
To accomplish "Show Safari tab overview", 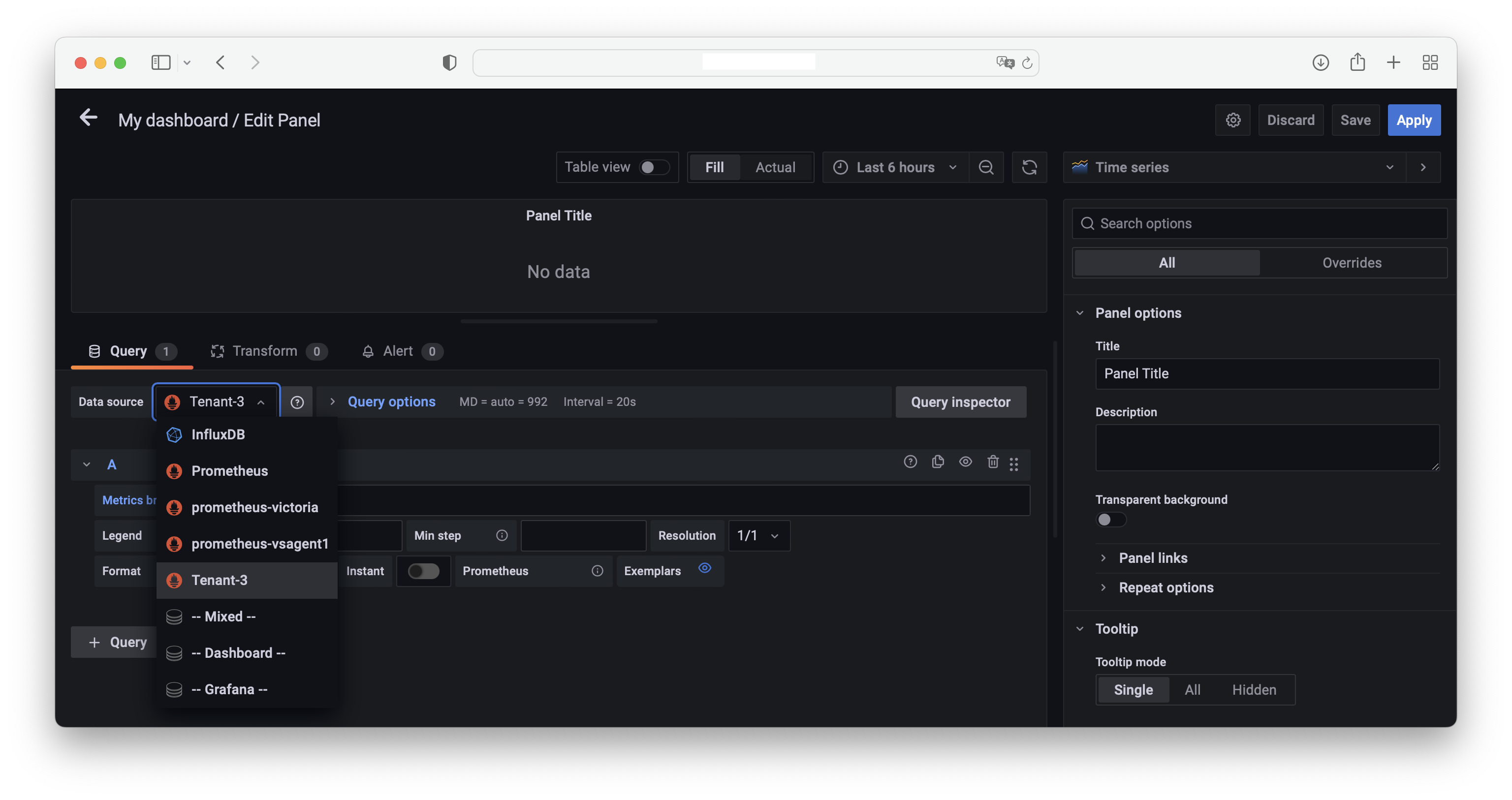I will click(1430, 62).
